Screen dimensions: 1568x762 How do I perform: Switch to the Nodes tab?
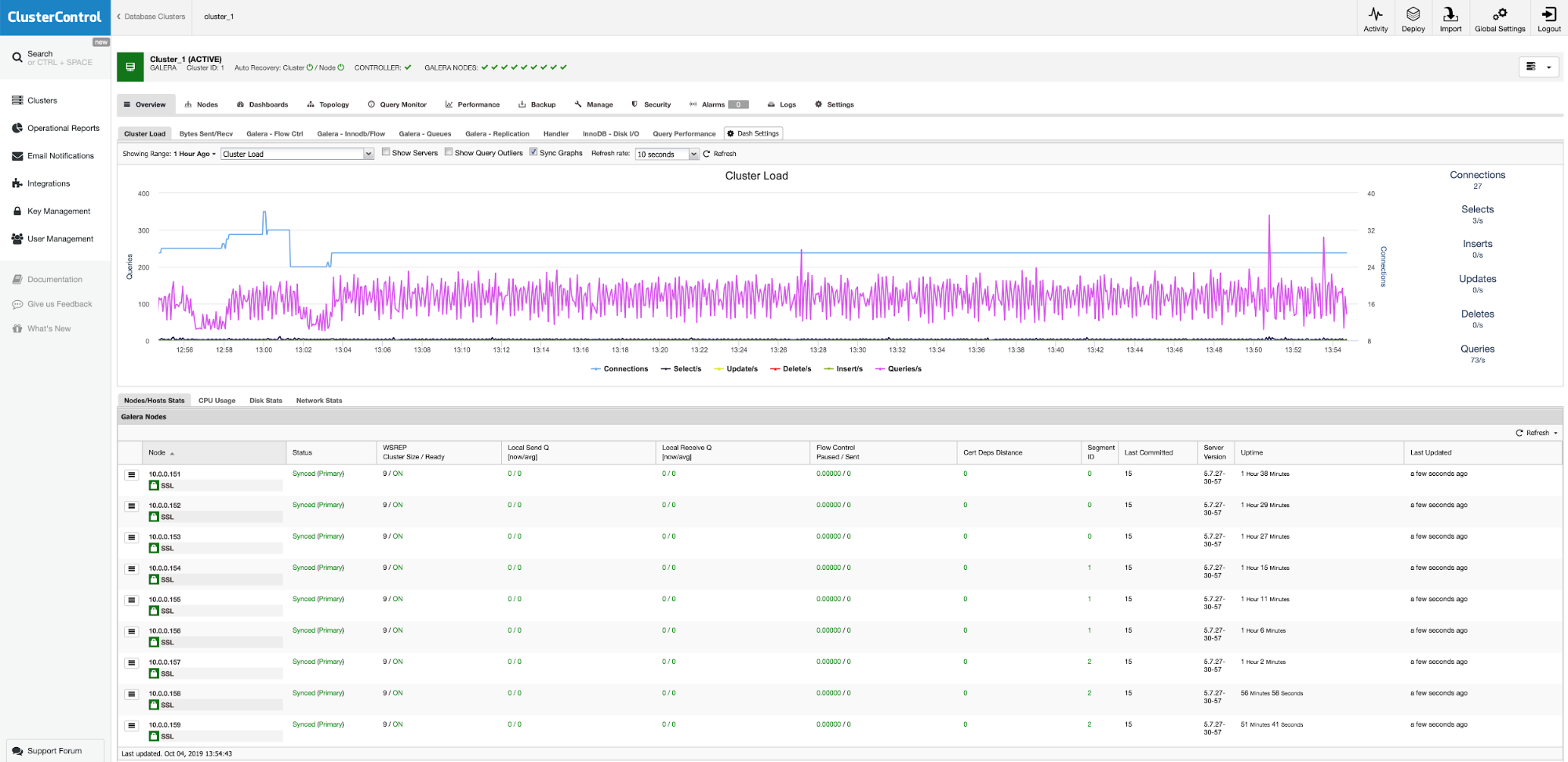202,104
